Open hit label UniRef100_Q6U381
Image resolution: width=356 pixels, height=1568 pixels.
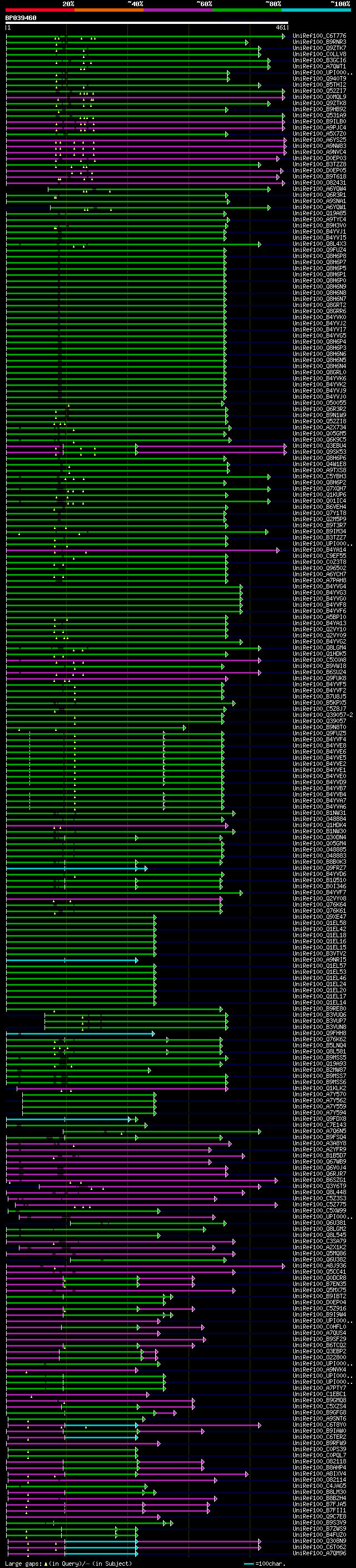pyautogui.click(x=319, y=1222)
